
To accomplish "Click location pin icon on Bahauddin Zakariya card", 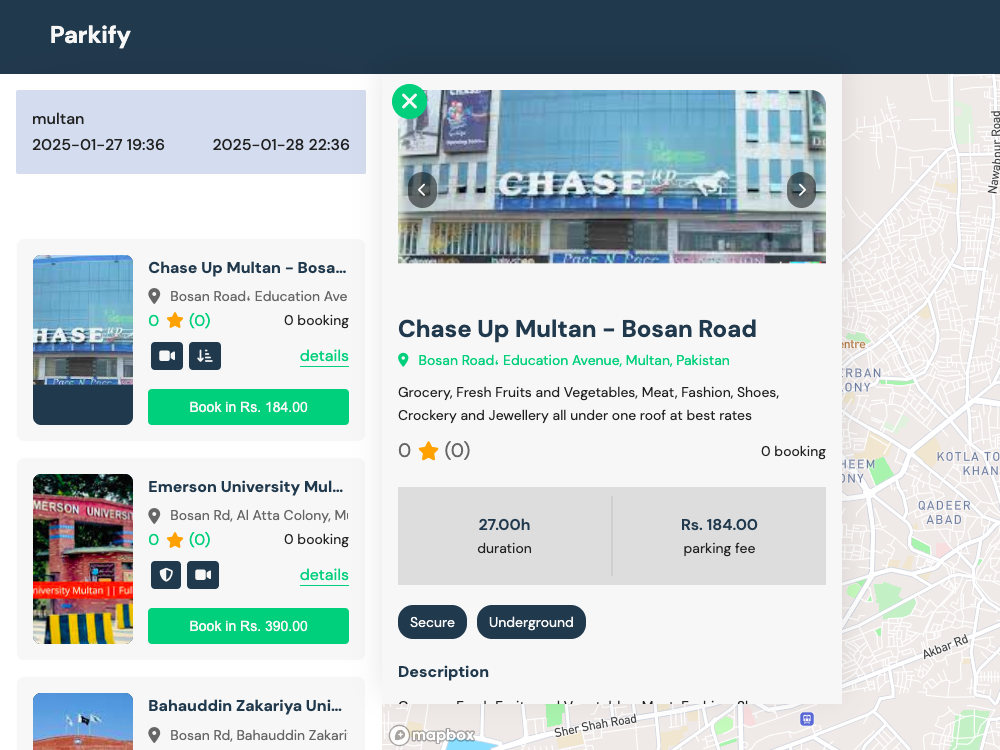I will 154,735.
